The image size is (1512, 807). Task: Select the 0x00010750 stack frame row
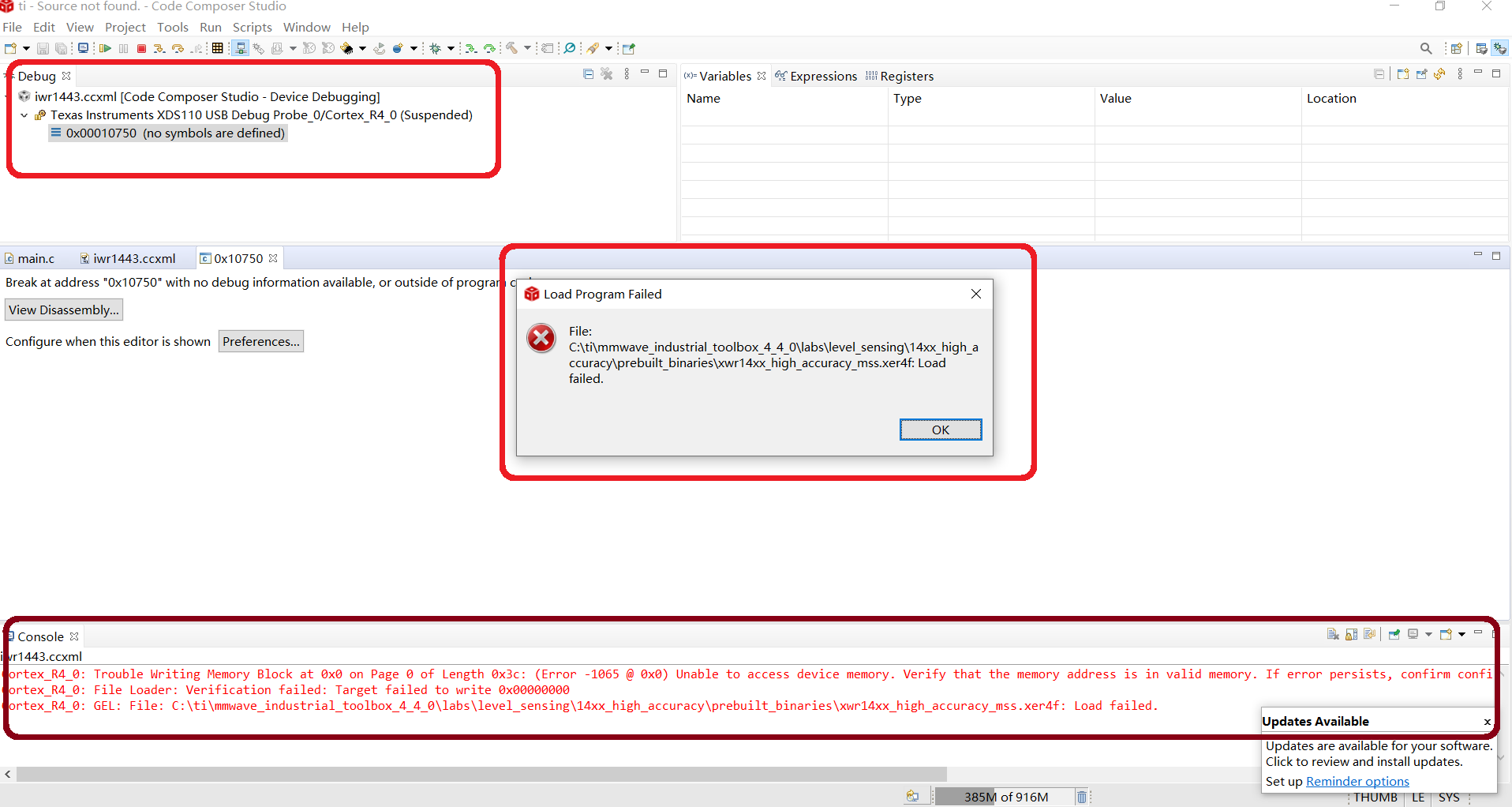tap(167, 133)
